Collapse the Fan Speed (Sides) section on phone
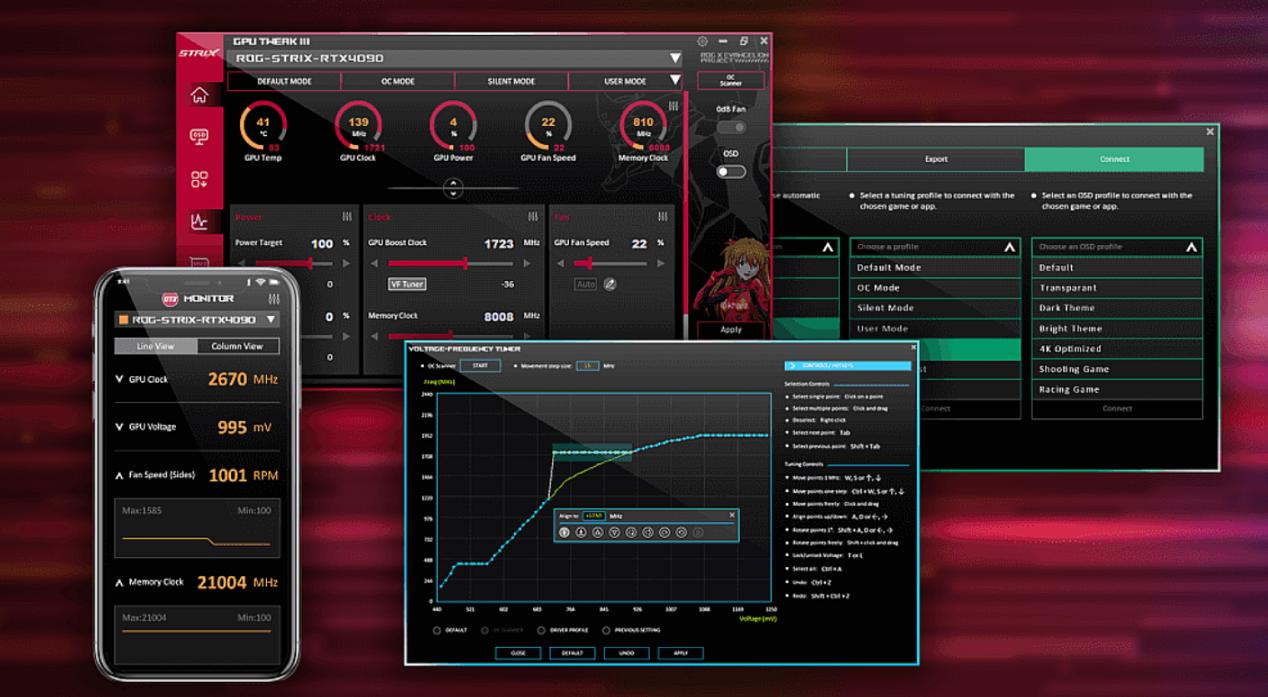Viewport: 1268px width, 697px height. (119, 476)
